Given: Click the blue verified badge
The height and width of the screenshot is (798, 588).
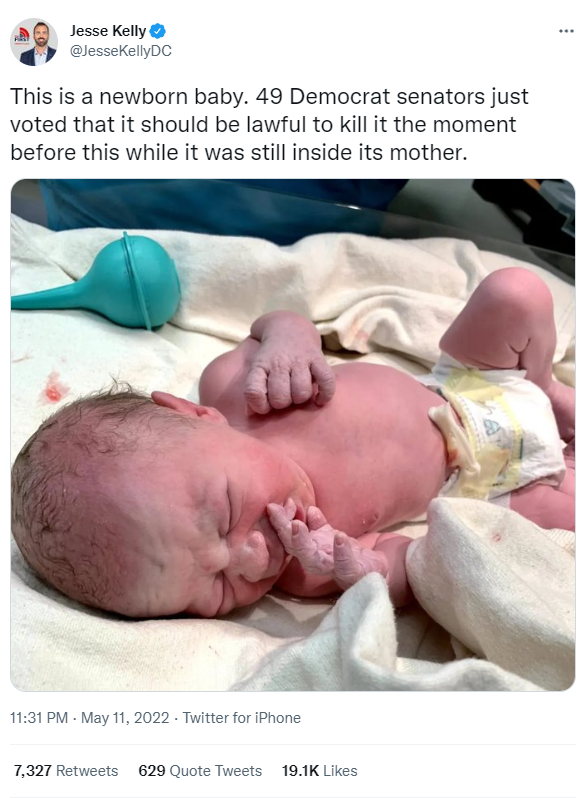Looking at the screenshot, I should point(158,31).
